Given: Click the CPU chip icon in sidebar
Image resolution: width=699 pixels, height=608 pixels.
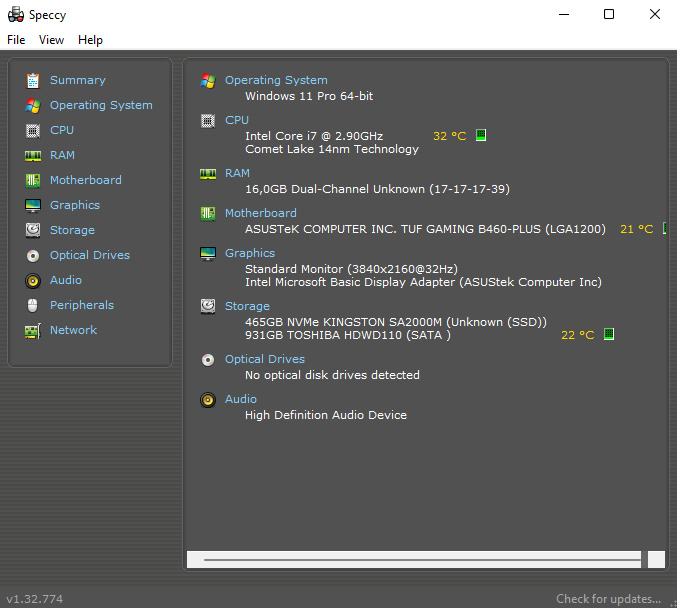Looking at the screenshot, I should point(33,131).
